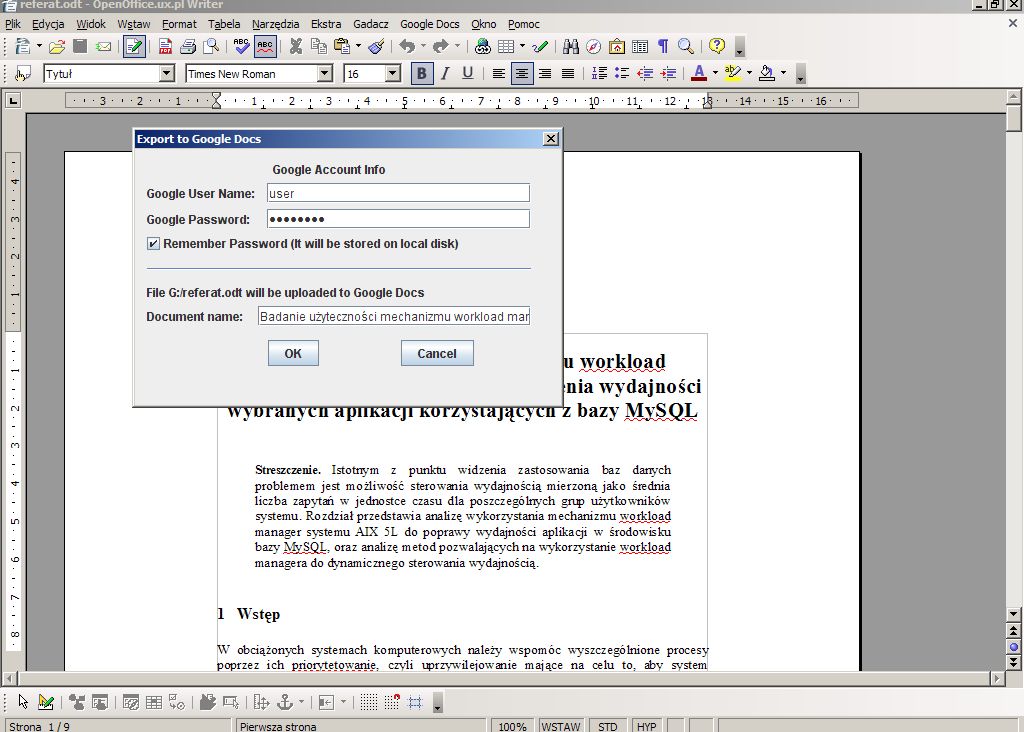Click the 100% zoom status bar field
Viewport: 1024px width, 732px height.
512,726
